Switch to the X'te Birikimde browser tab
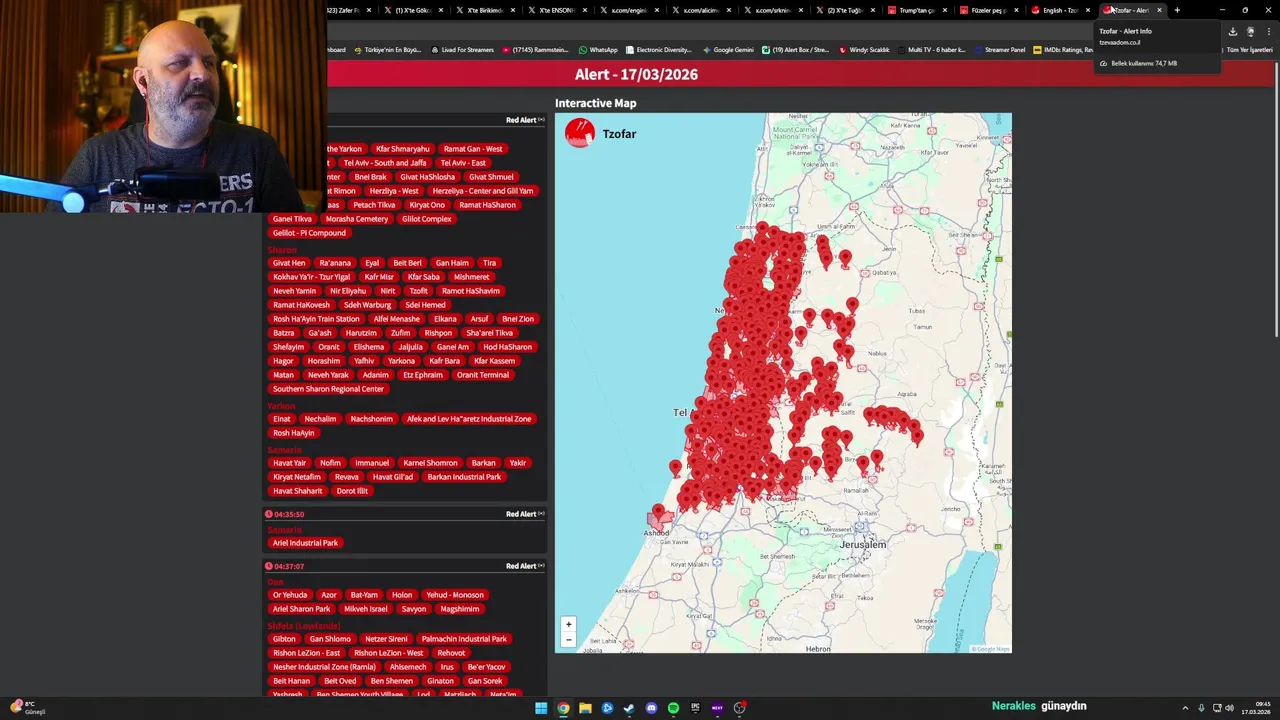 [x=480, y=10]
